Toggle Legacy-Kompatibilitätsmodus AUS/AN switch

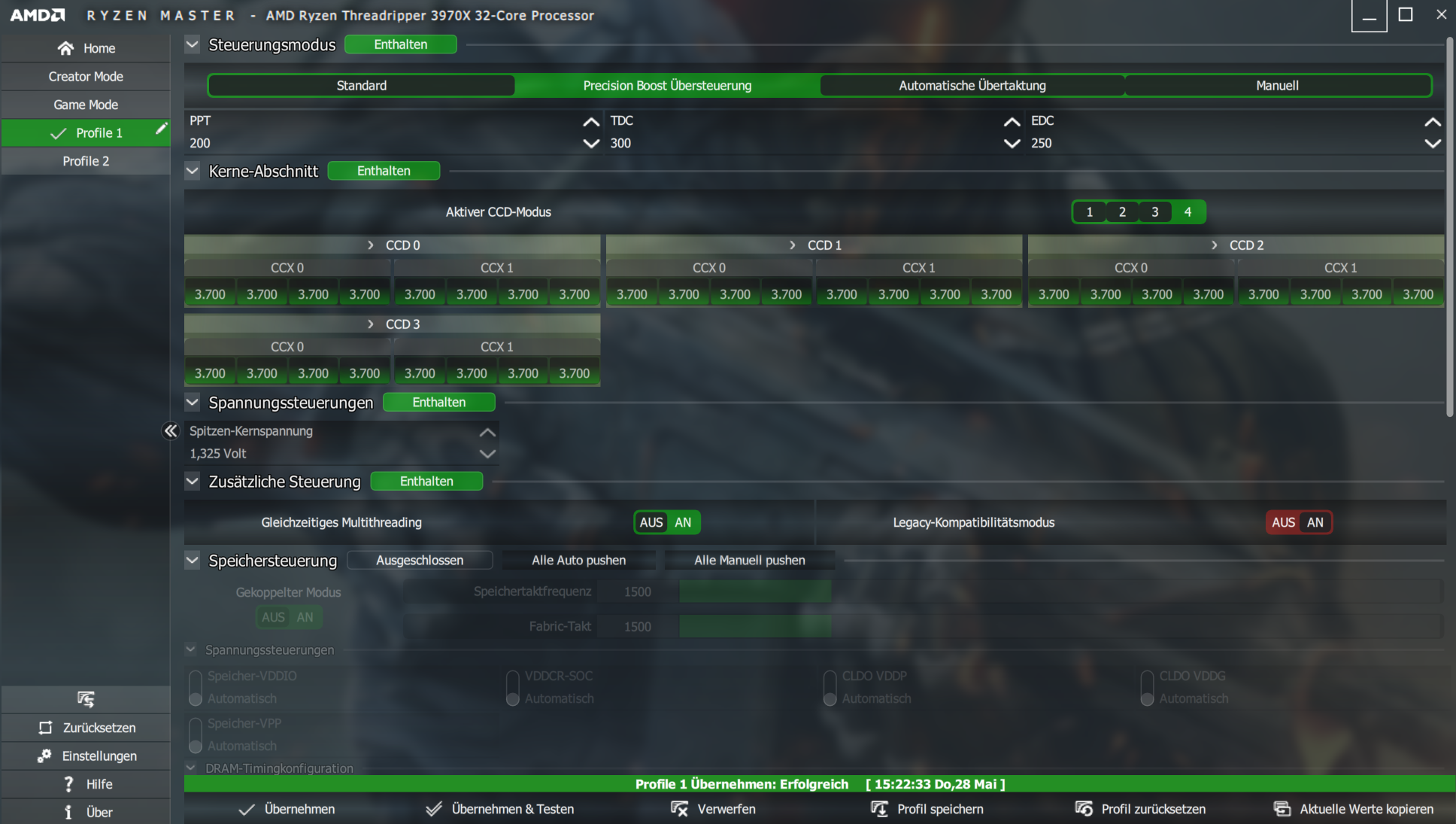[x=1298, y=522]
